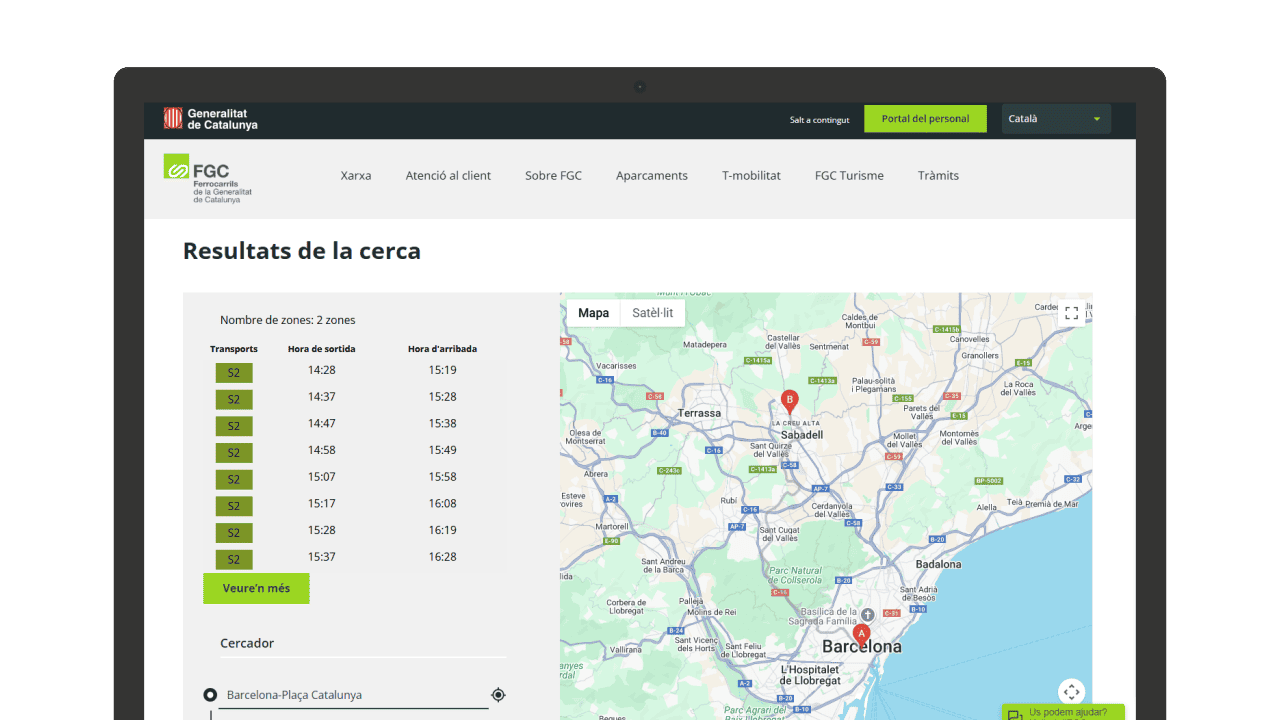Screen dimensions: 1280x720
Task: Click the 16:08 arrival time
Action: (x=442, y=504)
